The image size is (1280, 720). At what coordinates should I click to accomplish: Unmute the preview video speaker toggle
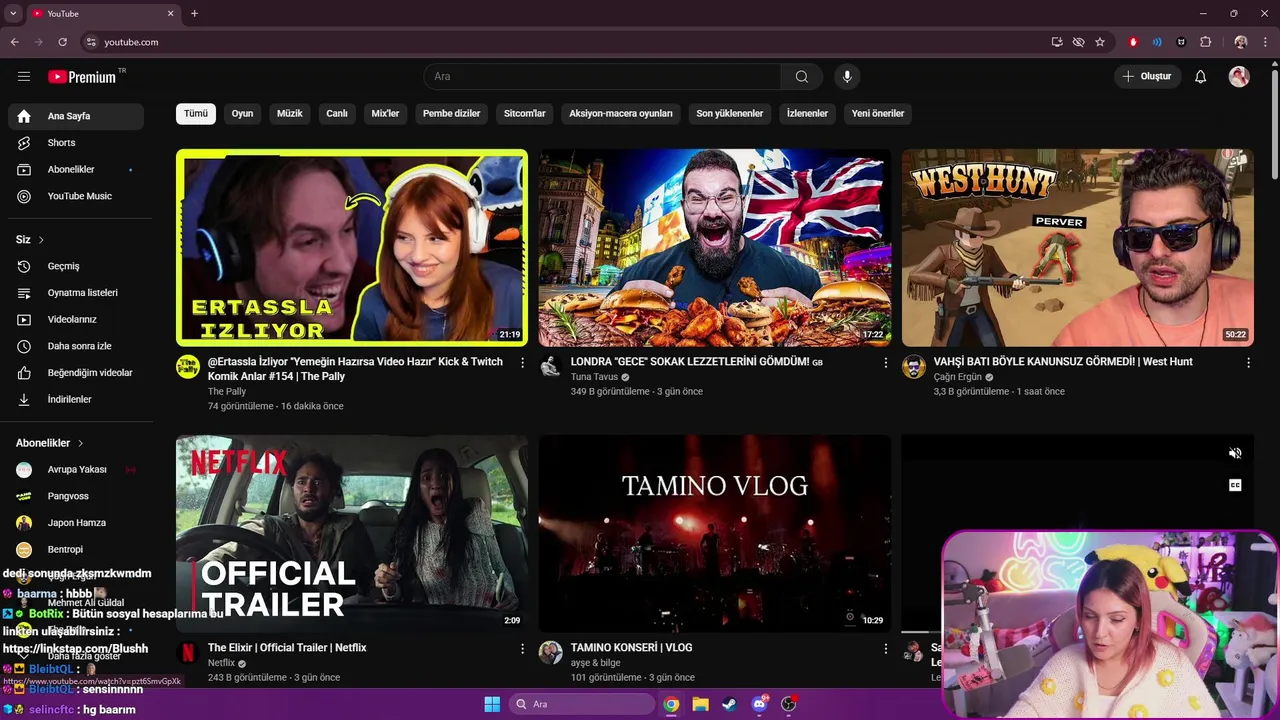pyautogui.click(x=1235, y=453)
